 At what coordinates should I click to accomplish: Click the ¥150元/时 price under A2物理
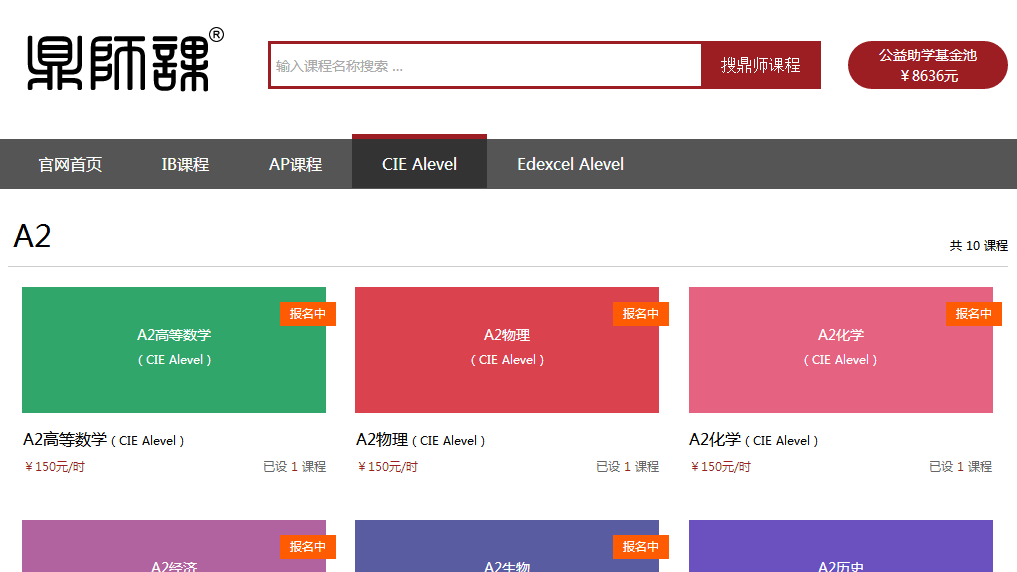pyautogui.click(x=388, y=467)
